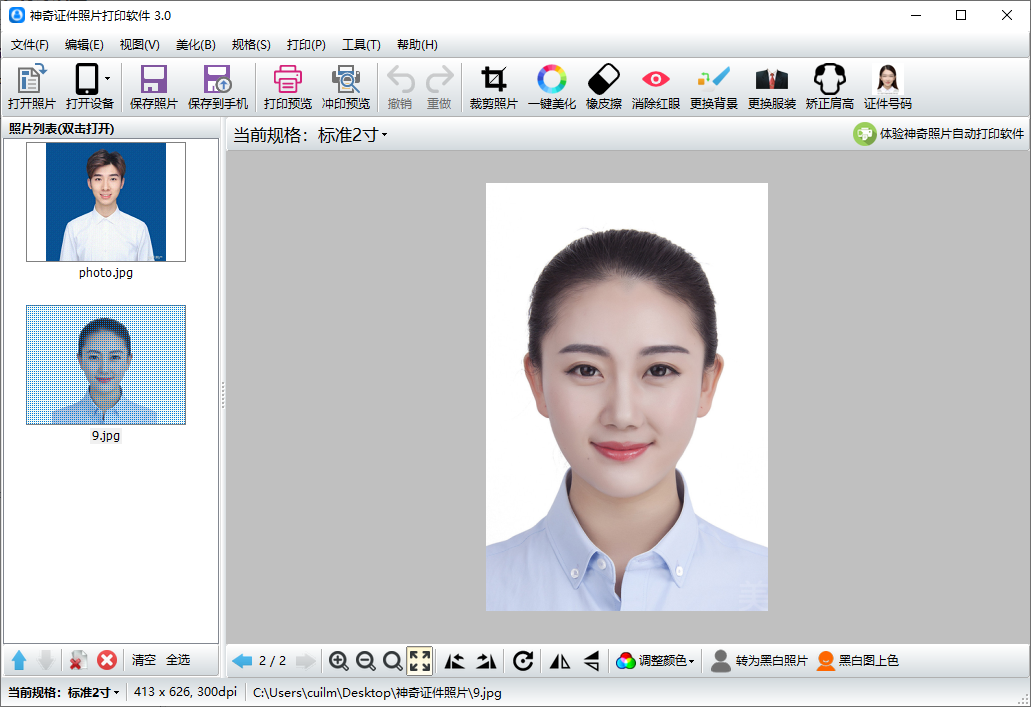Click the zoom in magnifier icon
The image size is (1031, 707).
tap(339, 661)
